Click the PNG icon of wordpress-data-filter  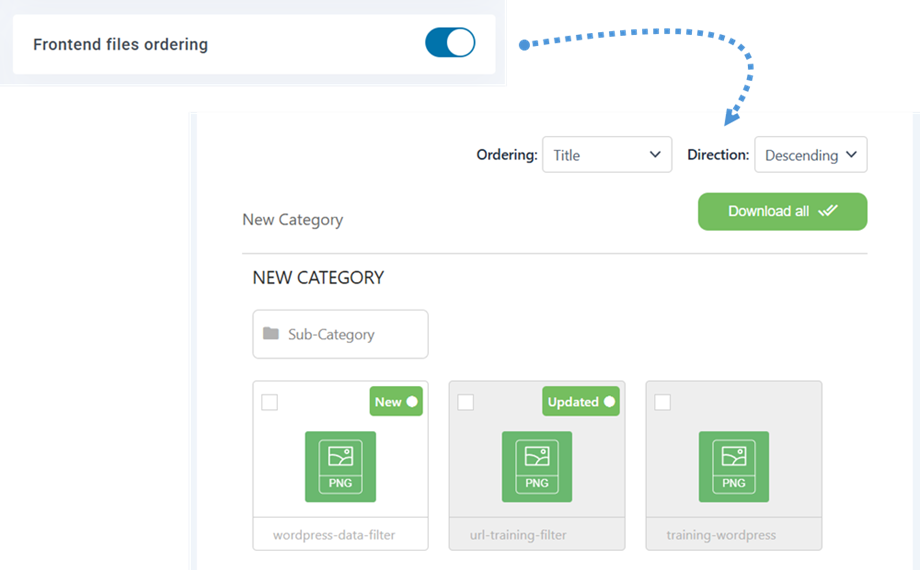(340, 466)
